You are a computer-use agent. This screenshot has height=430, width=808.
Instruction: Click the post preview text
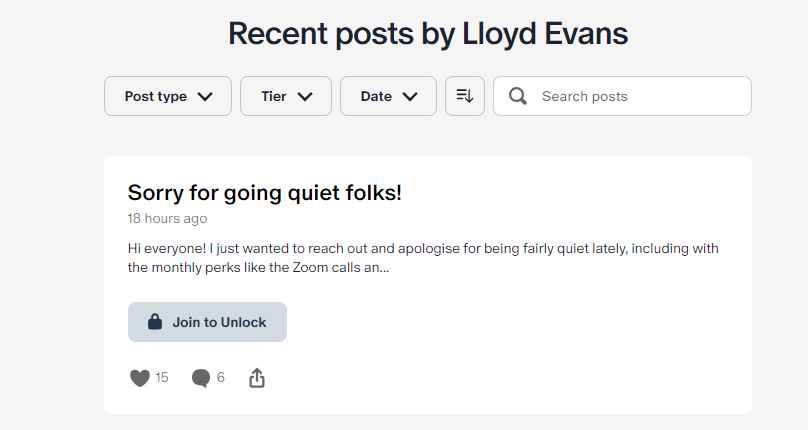click(x=423, y=258)
